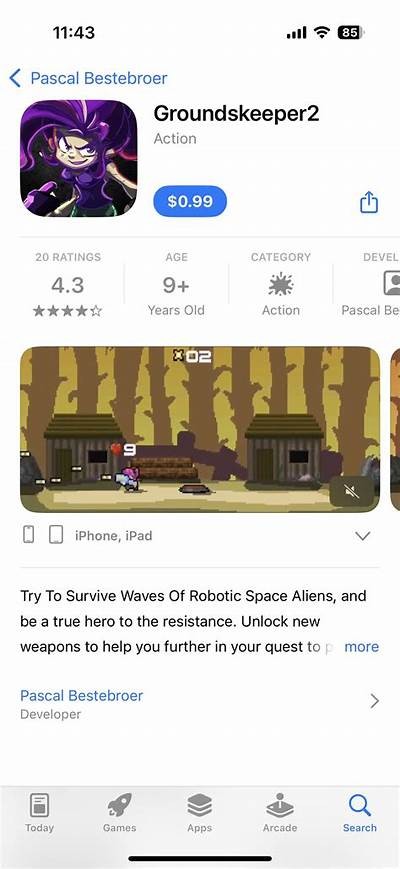Play the forest gameplay preview video

tap(200, 429)
